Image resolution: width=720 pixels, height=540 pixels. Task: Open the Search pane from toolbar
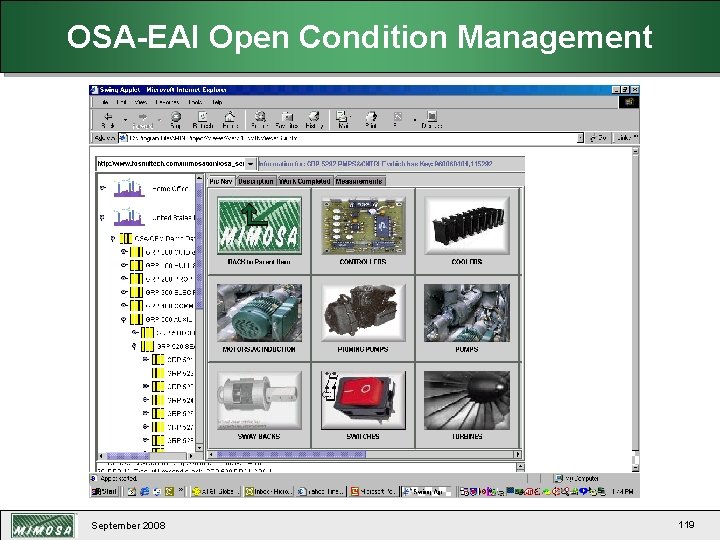point(260,120)
